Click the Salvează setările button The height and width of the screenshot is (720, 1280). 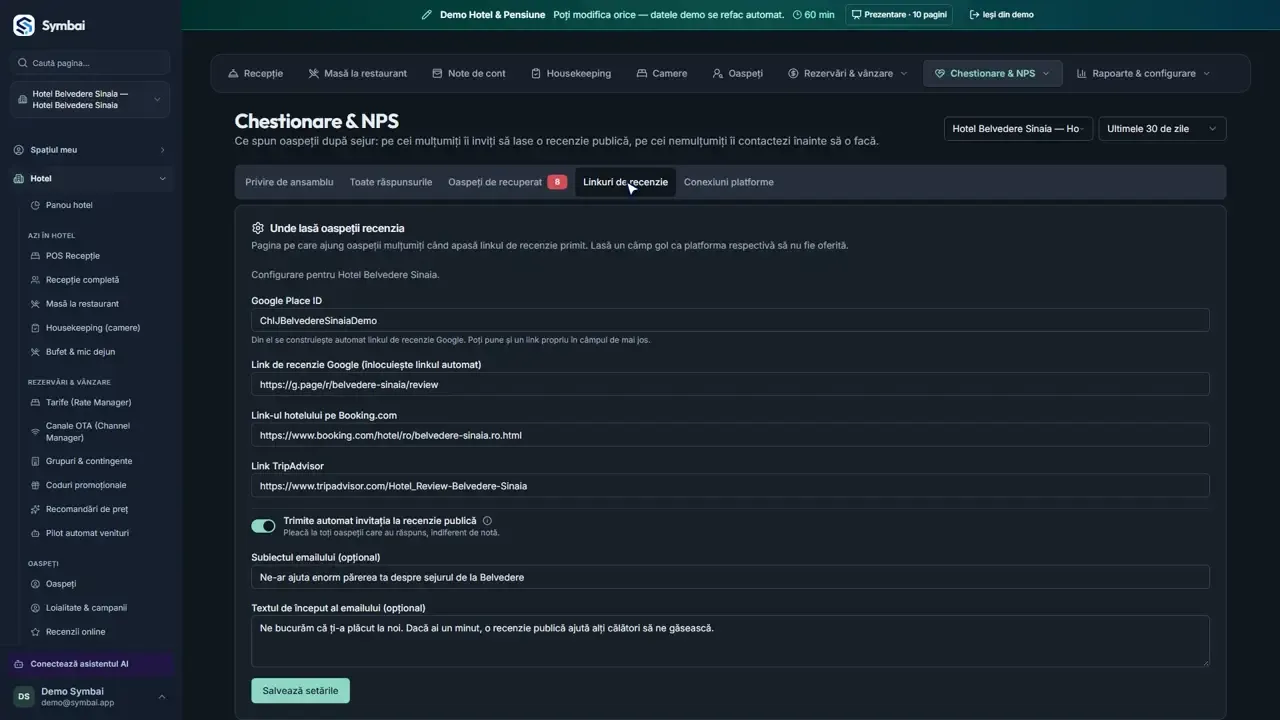(x=300, y=691)
